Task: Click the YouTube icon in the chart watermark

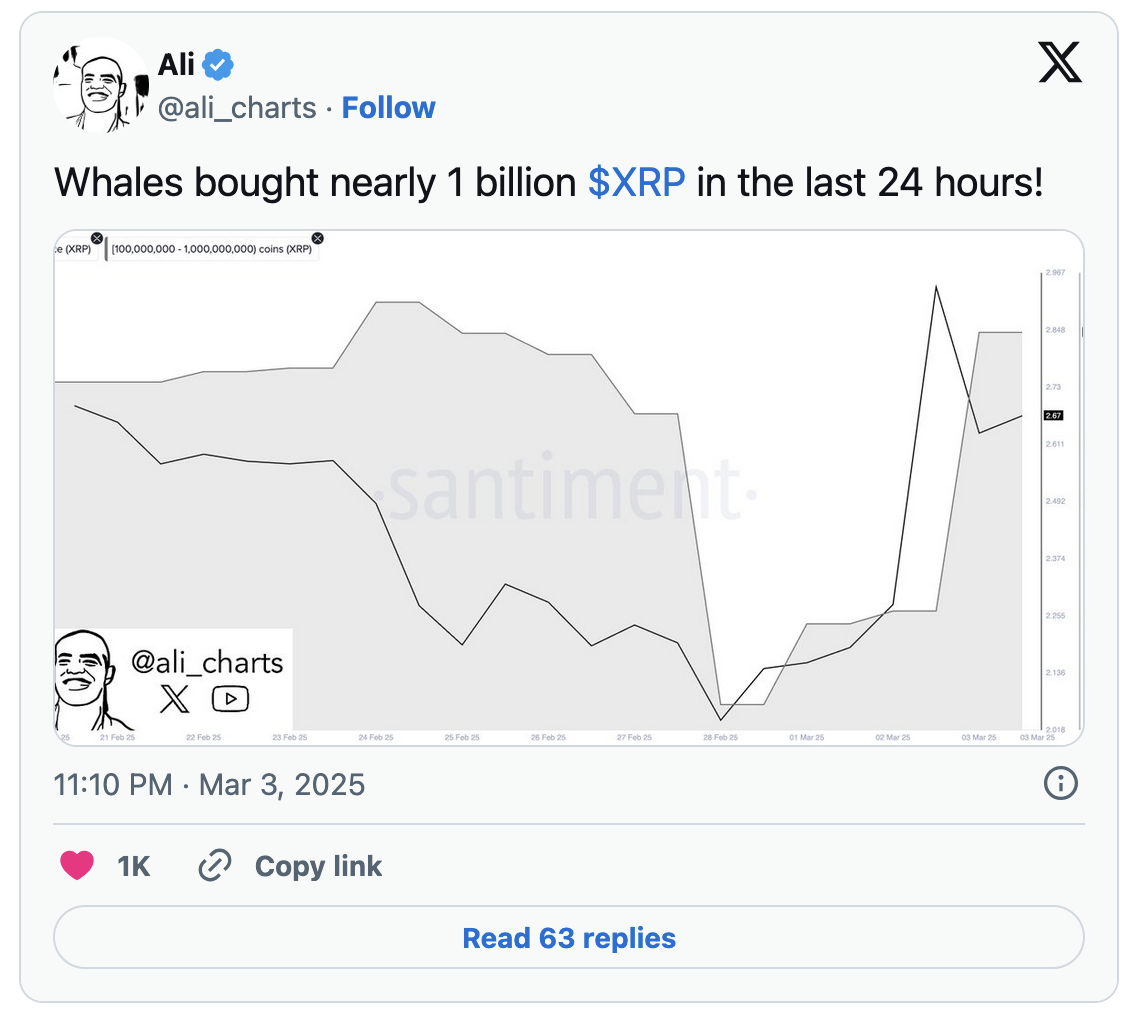Action: click(x=231, y=699)
